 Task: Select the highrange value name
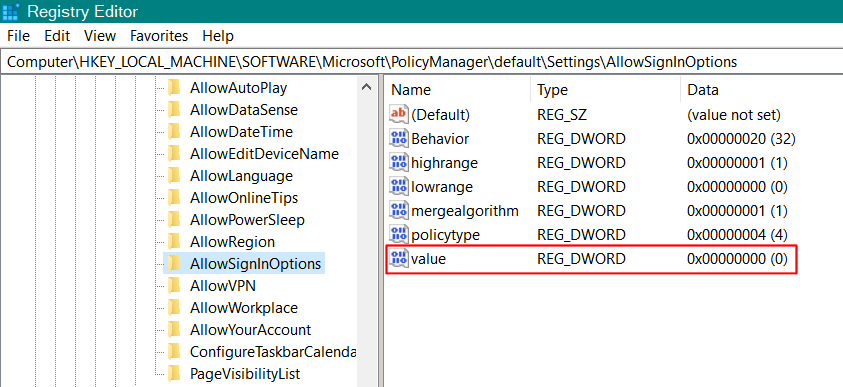444,162
